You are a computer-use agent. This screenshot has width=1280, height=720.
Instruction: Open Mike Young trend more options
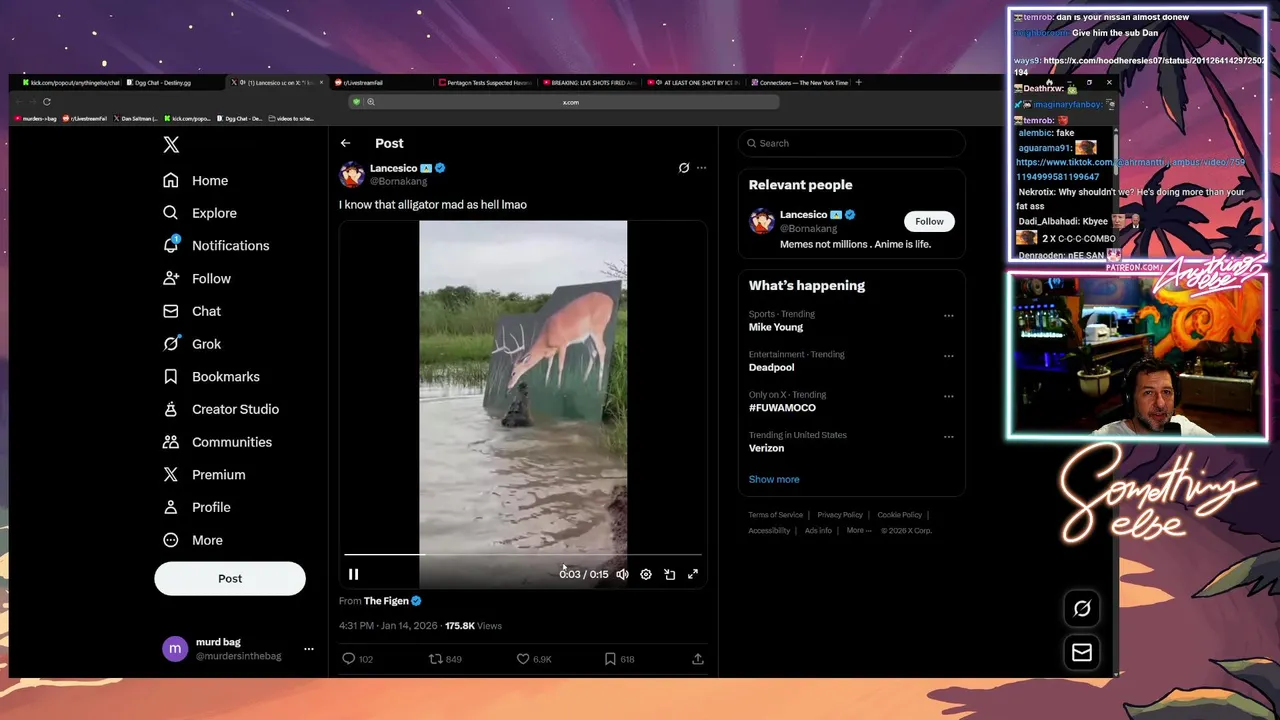point(948,316)
